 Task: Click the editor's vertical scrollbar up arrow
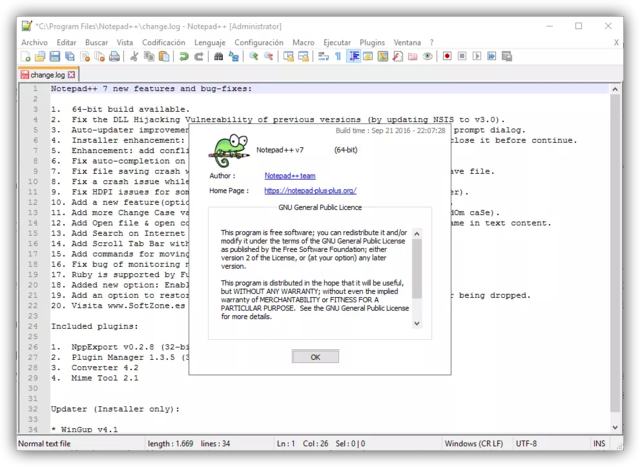click(615, 89)
